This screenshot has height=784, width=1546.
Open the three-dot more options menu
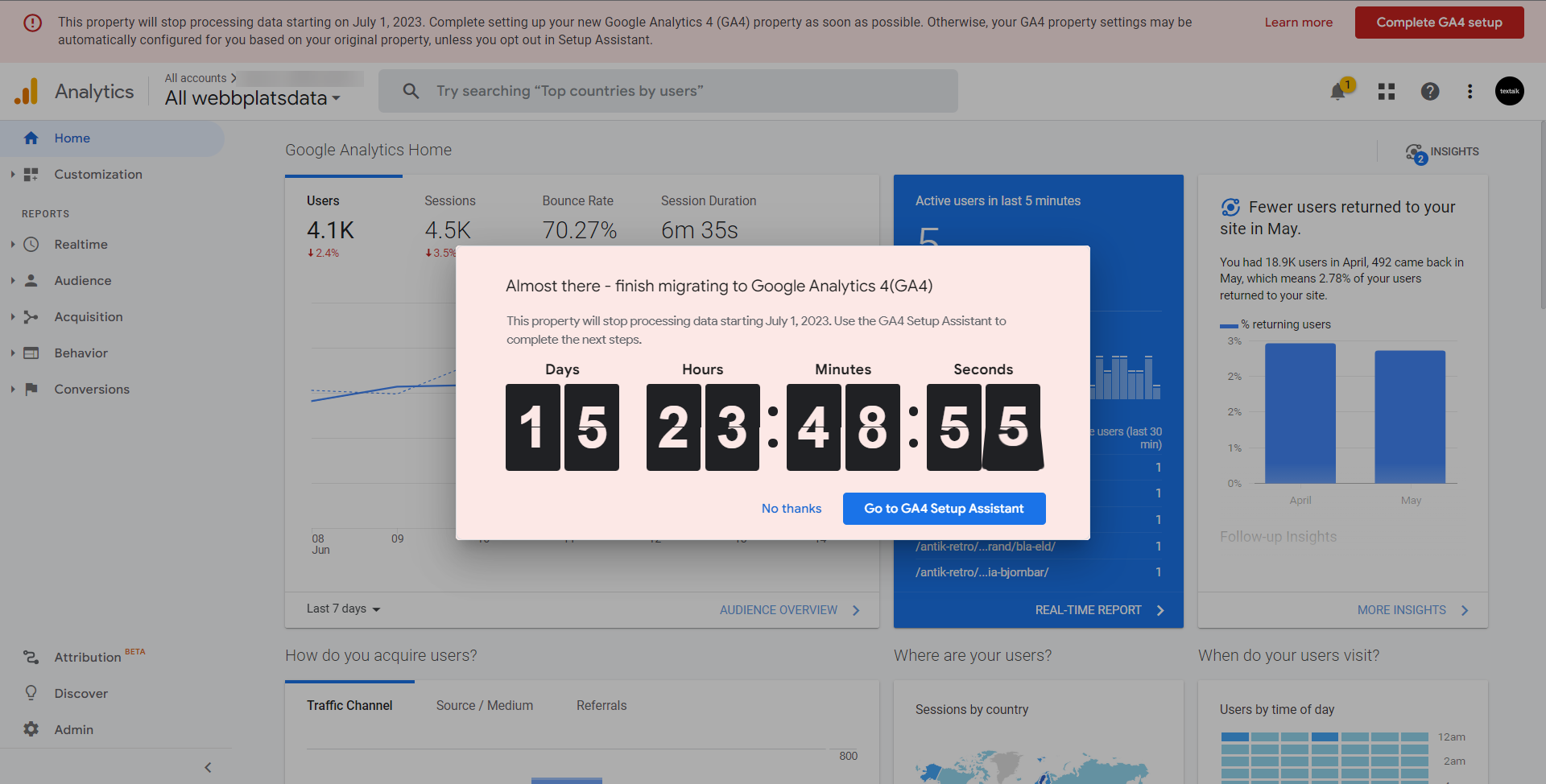(1470, 92)
